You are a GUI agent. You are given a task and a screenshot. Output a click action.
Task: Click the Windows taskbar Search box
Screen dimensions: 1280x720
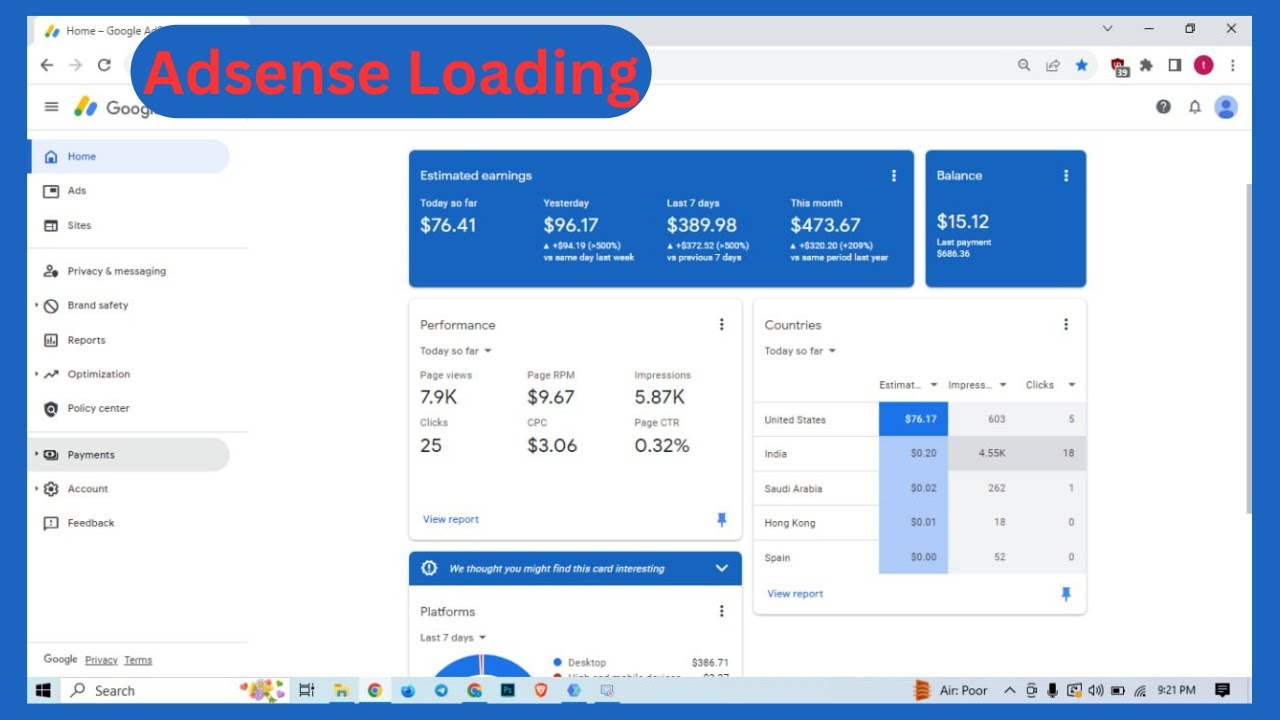pos(150,690)
